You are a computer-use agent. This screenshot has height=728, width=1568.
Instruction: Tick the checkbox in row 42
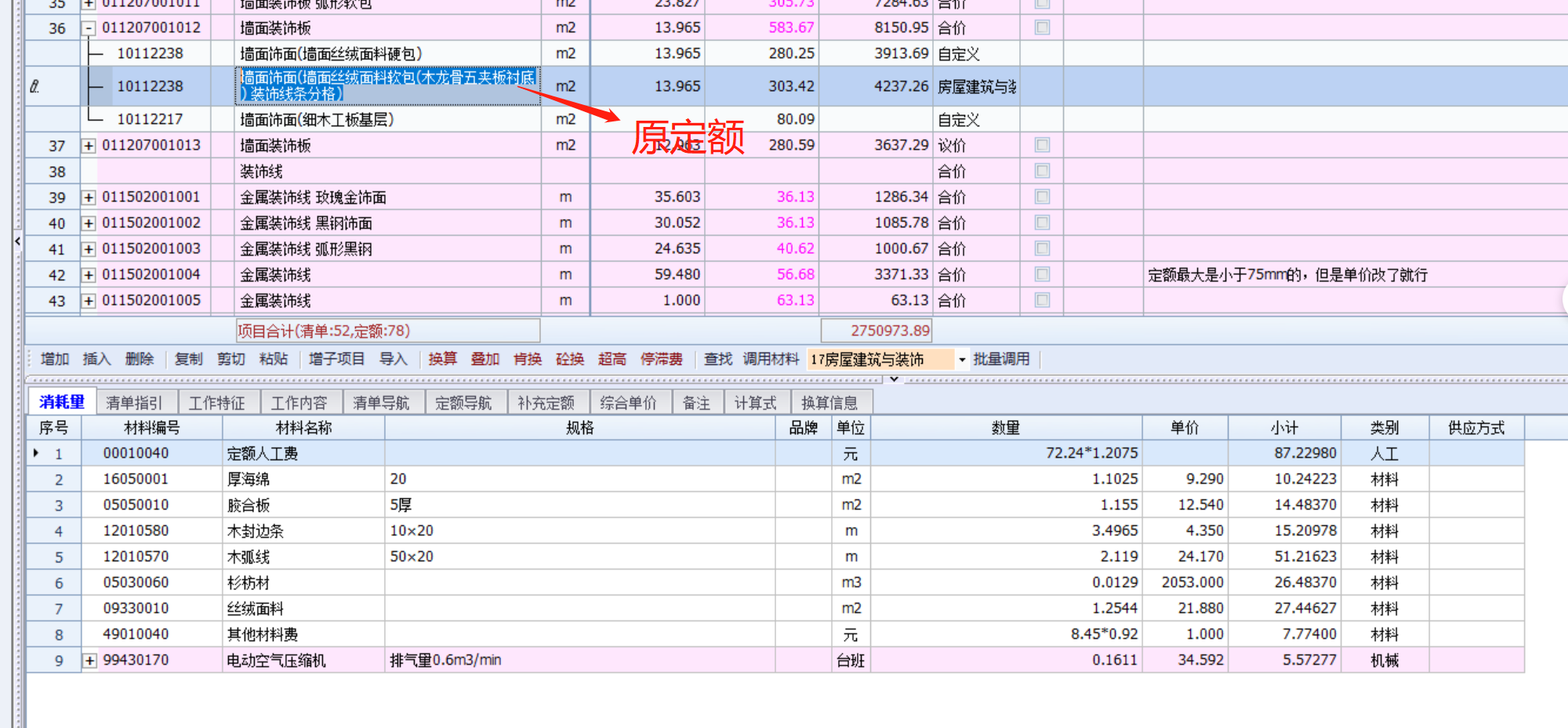pyautogui.click(x=1042, y=274)
